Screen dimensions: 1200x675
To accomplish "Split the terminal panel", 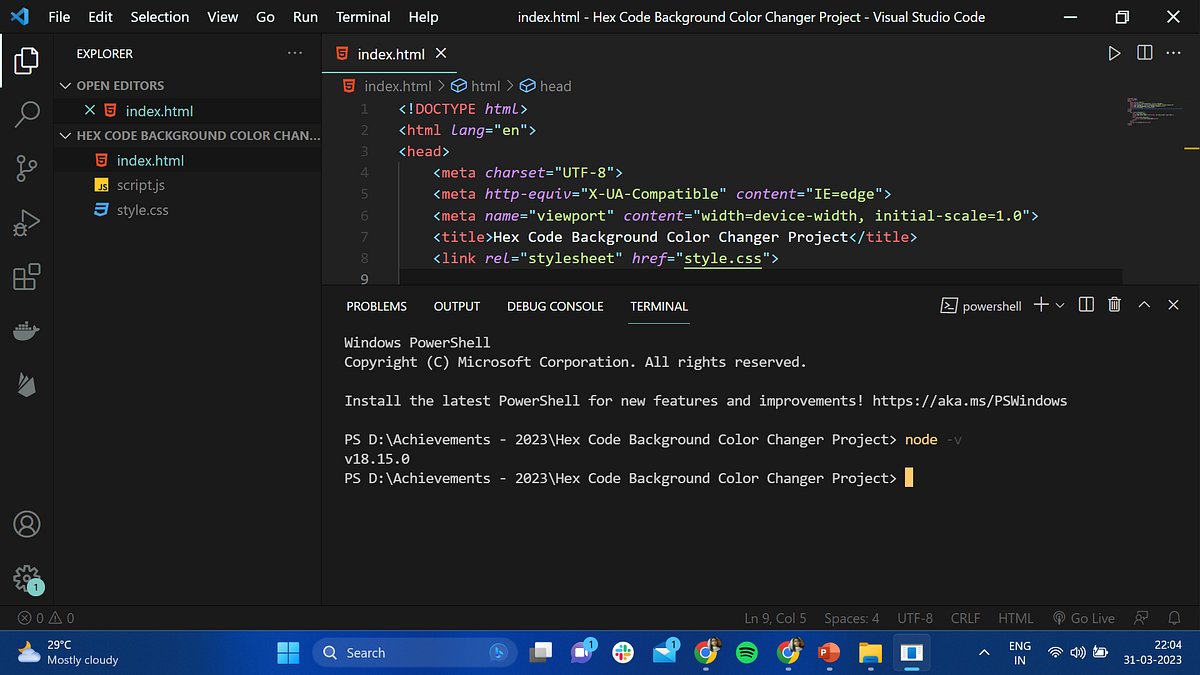I will click(1086, 305).
